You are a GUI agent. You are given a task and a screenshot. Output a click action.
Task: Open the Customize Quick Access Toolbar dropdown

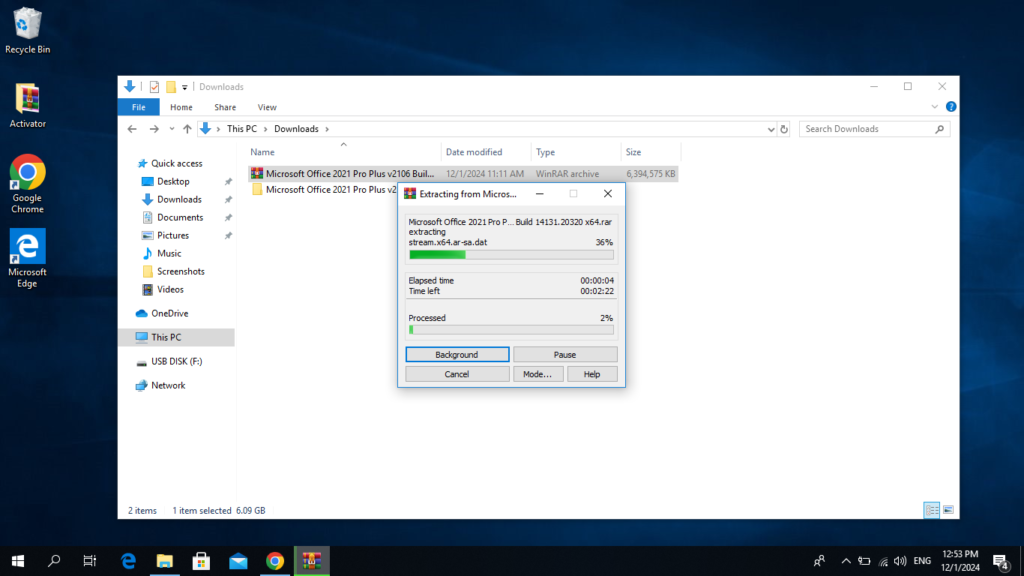(185, 87)
